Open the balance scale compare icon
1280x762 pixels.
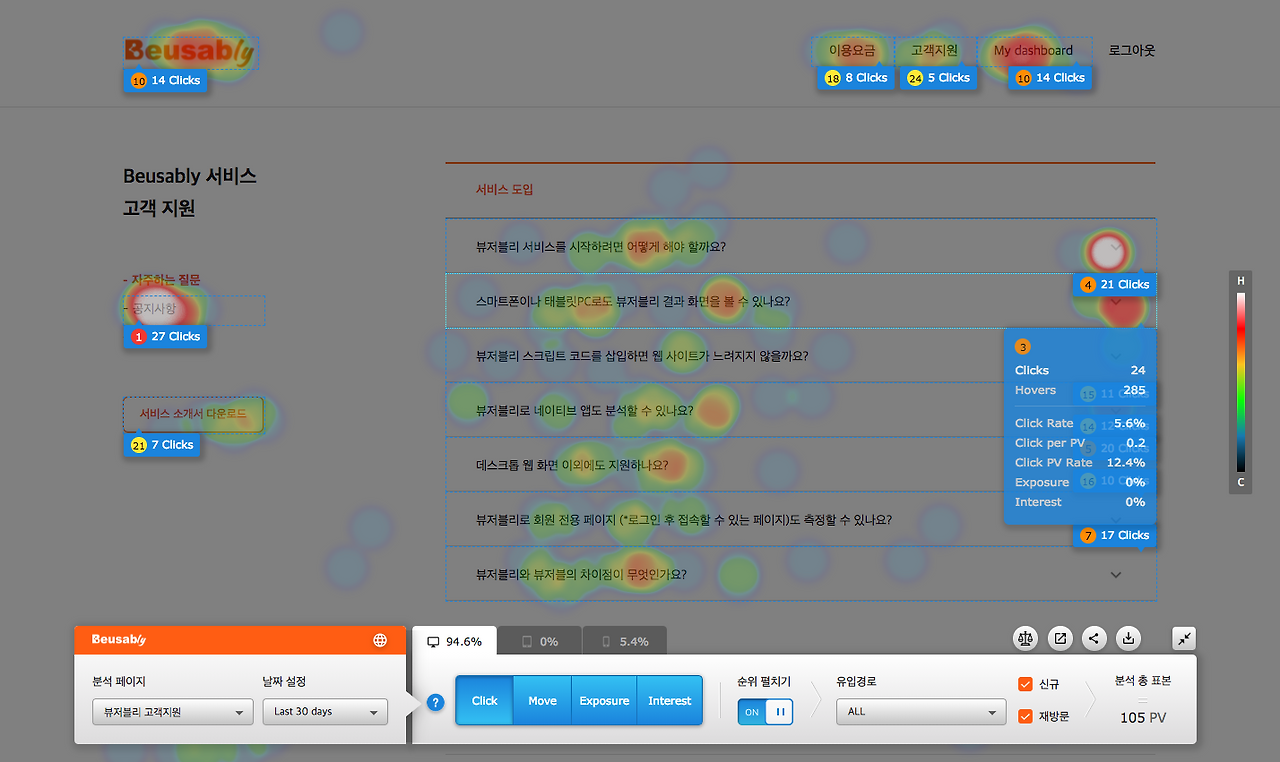1025,638
